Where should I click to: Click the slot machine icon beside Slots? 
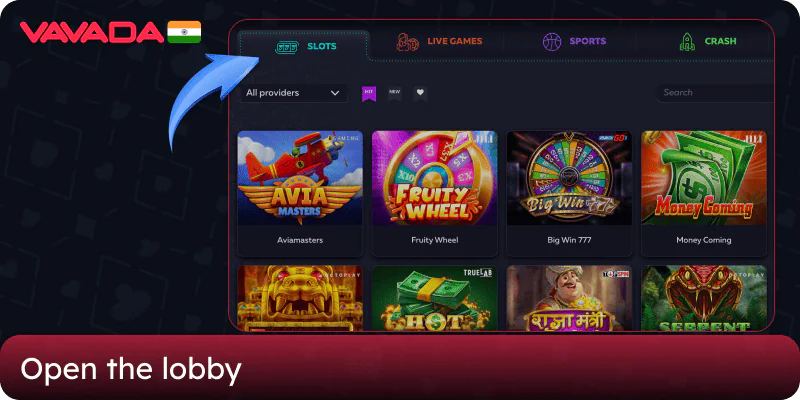pos(286,47)
